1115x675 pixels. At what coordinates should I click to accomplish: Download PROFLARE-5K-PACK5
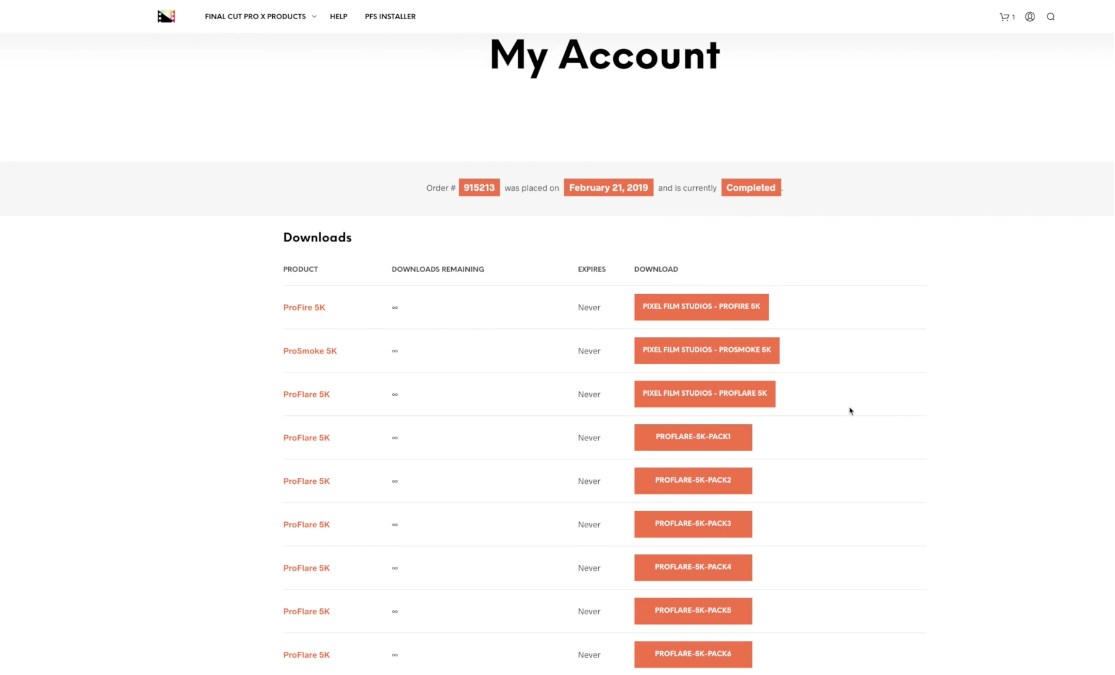(x=693, y=610)
